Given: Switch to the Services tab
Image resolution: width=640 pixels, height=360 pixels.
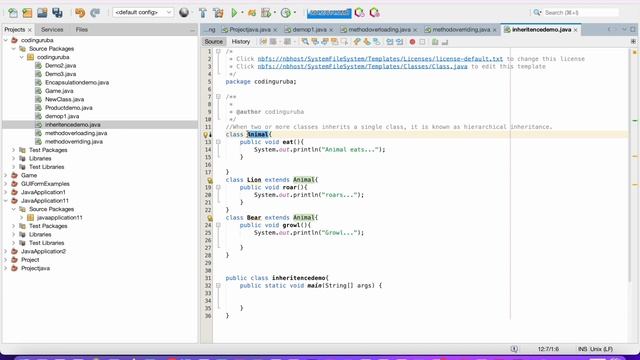Looking at the screenshot, I should (x=52, y=29).
